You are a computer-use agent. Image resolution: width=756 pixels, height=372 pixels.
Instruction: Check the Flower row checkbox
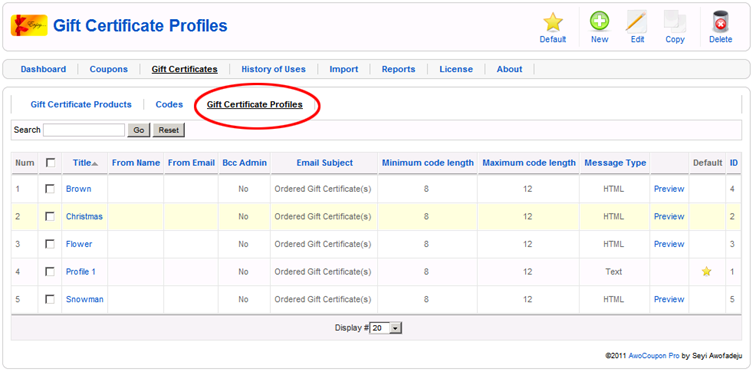50,244
